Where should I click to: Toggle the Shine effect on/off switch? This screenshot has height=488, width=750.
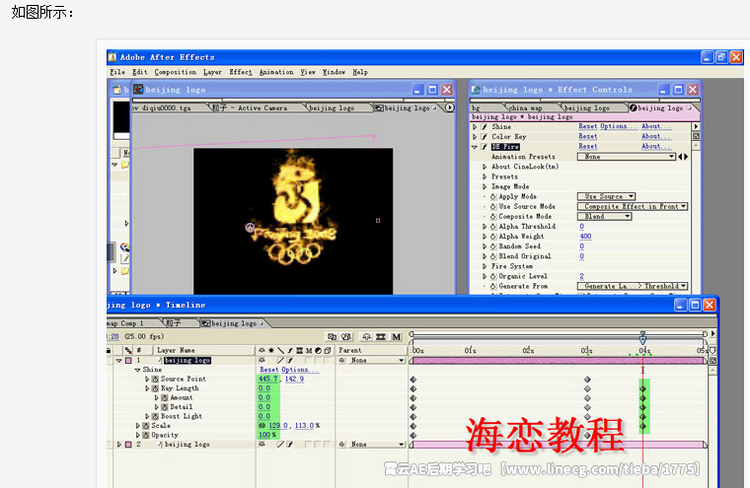pyautogui.click(x=484, y=127)
